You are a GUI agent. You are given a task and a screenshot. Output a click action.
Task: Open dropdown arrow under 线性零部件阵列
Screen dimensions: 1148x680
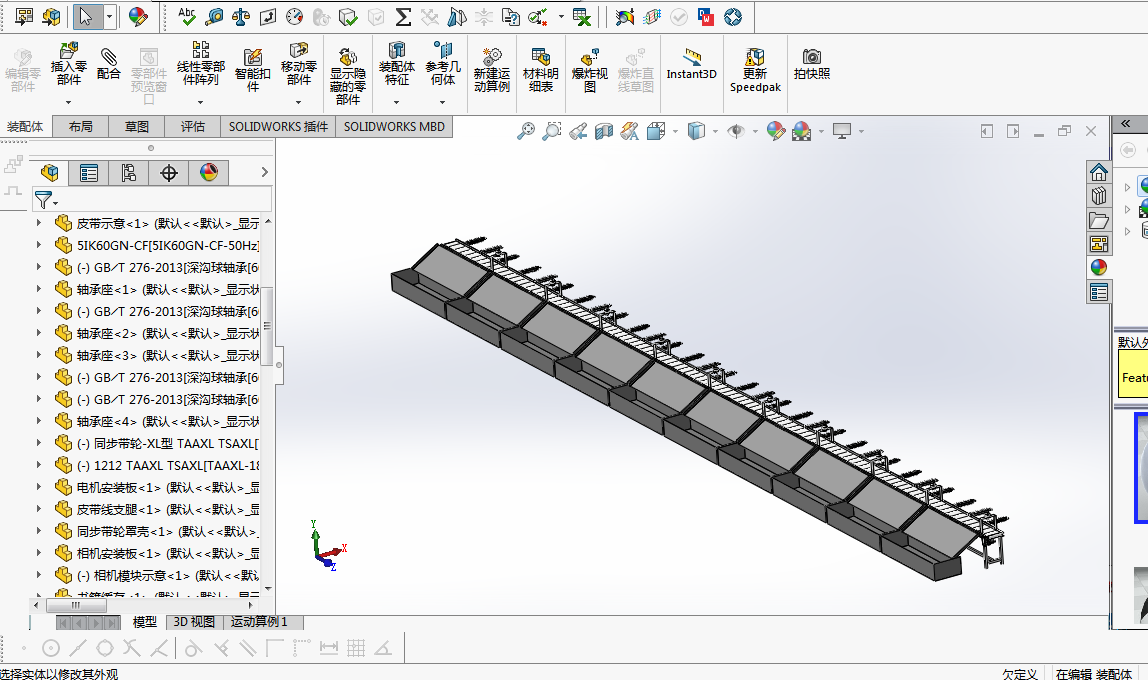(201, 102)
